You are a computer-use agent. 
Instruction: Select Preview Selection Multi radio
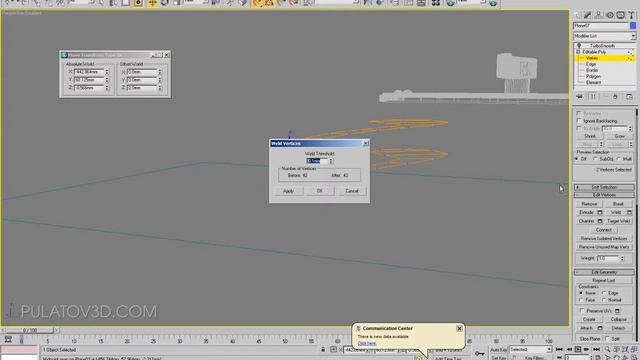coord(619,159)
